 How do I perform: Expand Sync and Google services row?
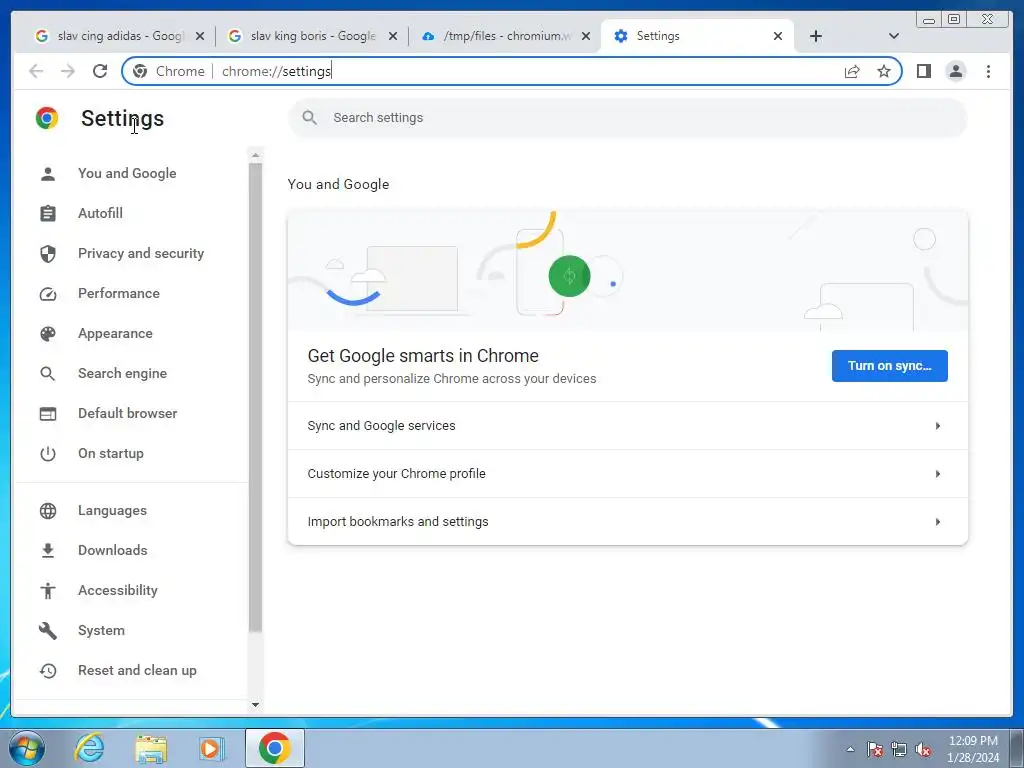point(628,426)
